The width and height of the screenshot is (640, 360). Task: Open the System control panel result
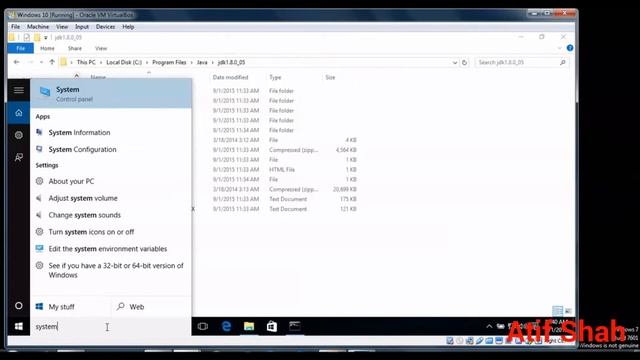tap(111, 93)
